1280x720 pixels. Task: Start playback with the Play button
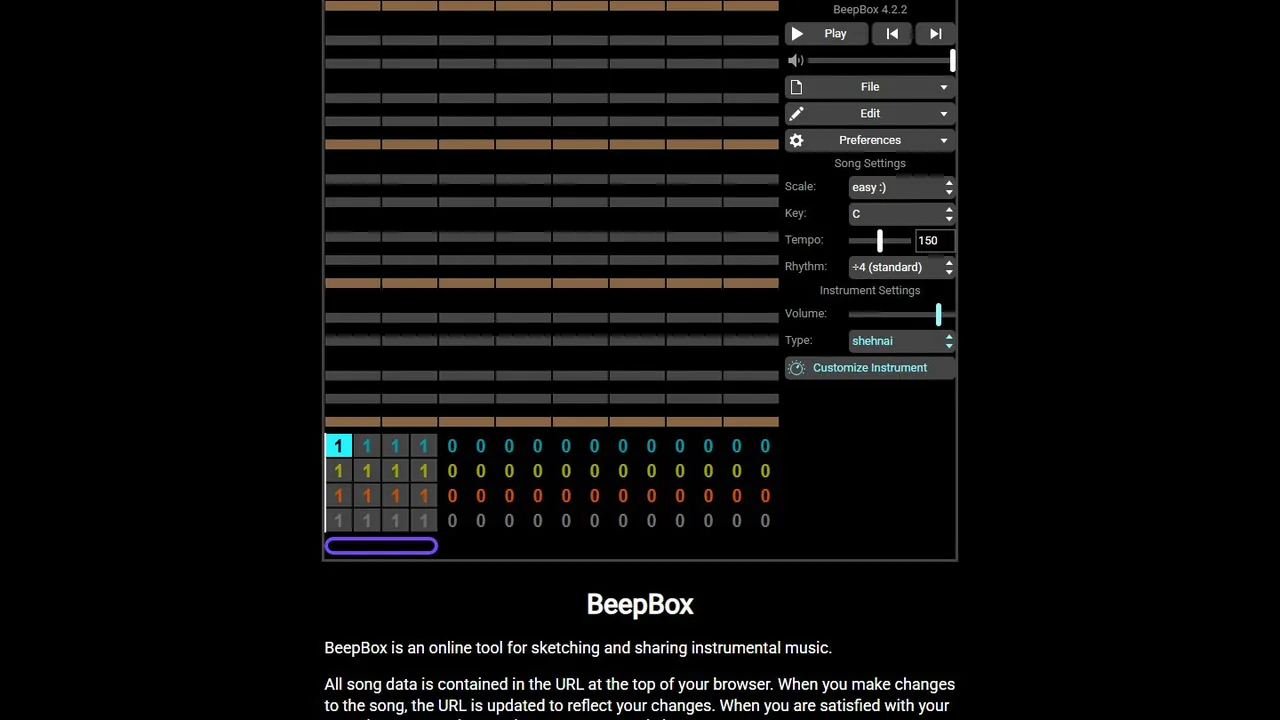(x=826, y=34)
